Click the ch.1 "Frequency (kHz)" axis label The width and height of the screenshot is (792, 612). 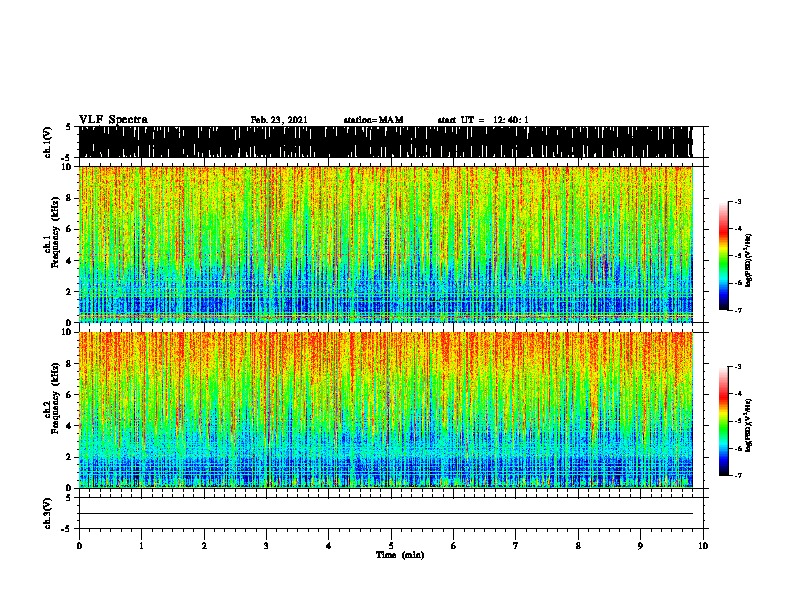click(55, 232)
